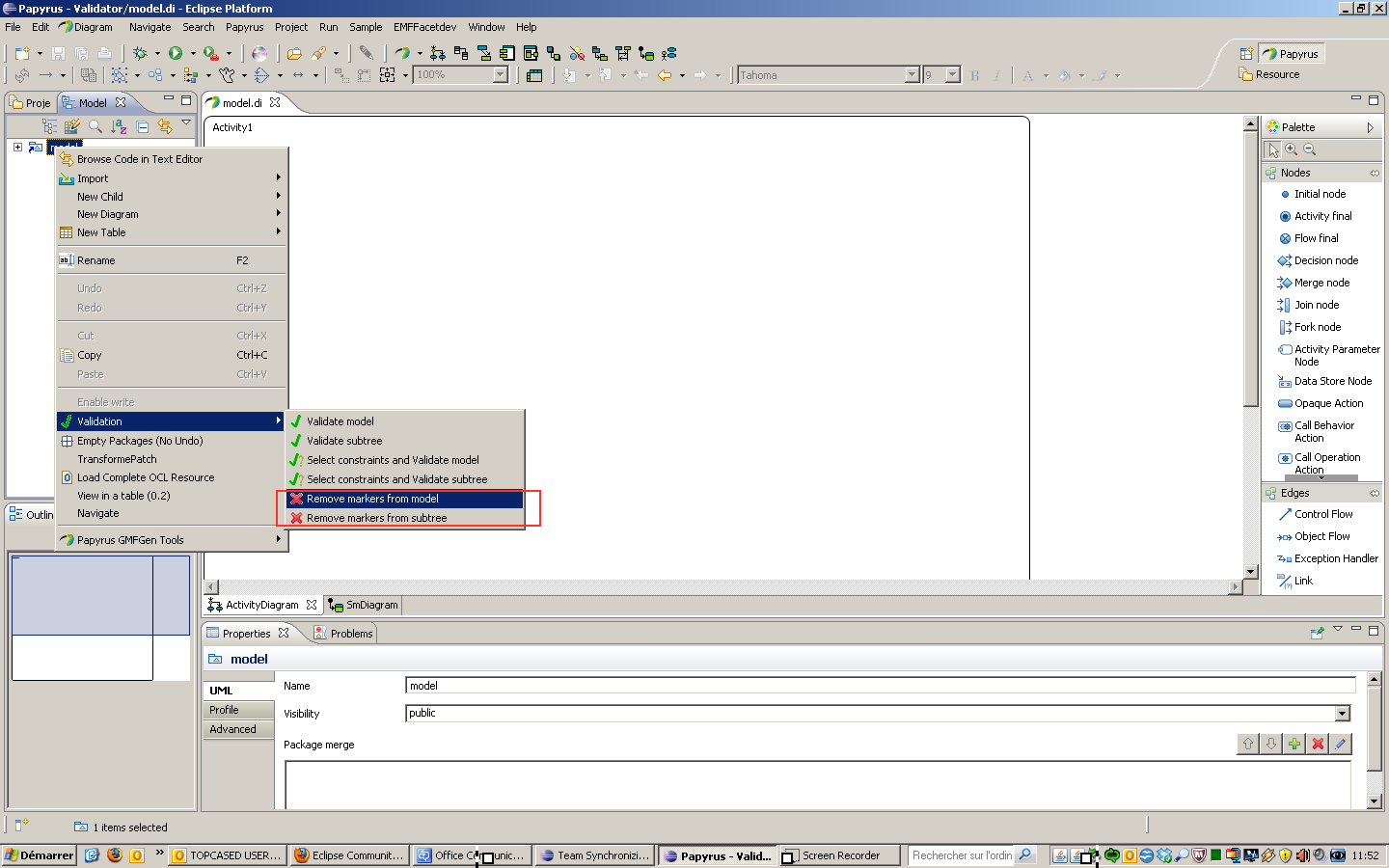Image resolution: width=1389 pixels, height=868 pixels.
Task: Click the green Run button in toolbar
Action: coord(176,53)
